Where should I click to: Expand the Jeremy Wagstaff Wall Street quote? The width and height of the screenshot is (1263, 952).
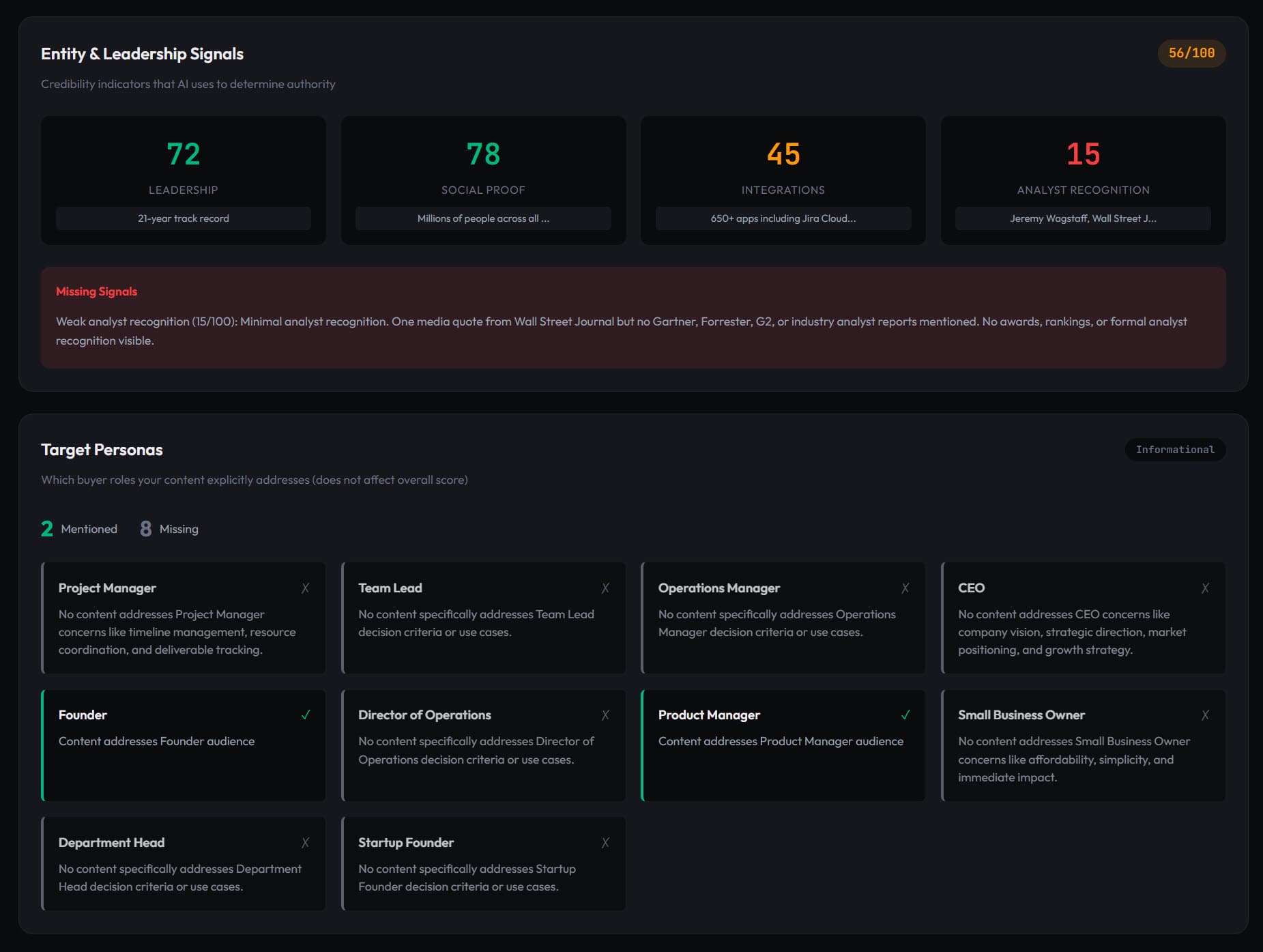pyautogui.click(x=1083, y=218)
